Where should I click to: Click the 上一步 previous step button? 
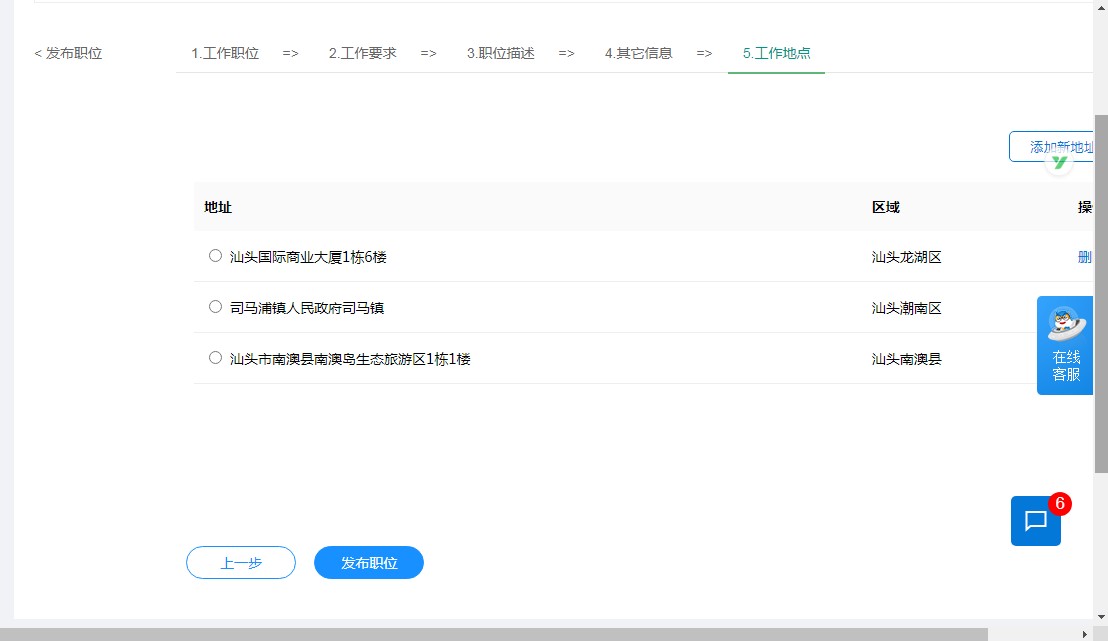click(x=240, y=562)
